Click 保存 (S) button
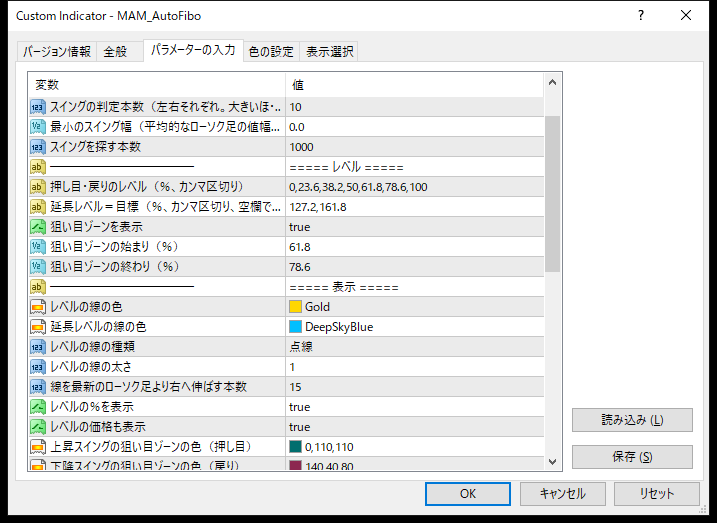The width and height of the screenshot is (717, 523). pos(632,457)
